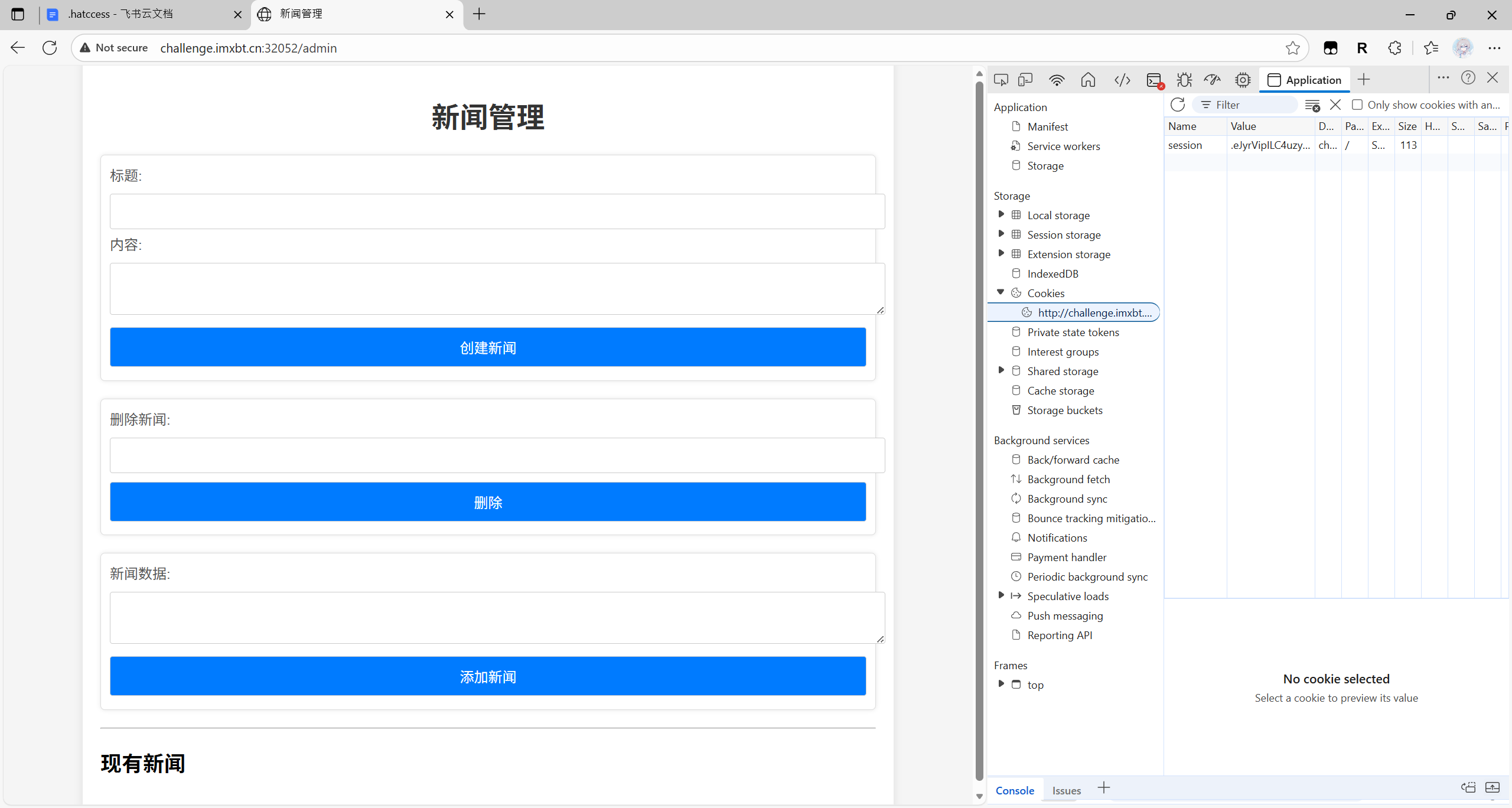Click the 删除 button
Screen dimensions: 1512x808
click(487, 501)
